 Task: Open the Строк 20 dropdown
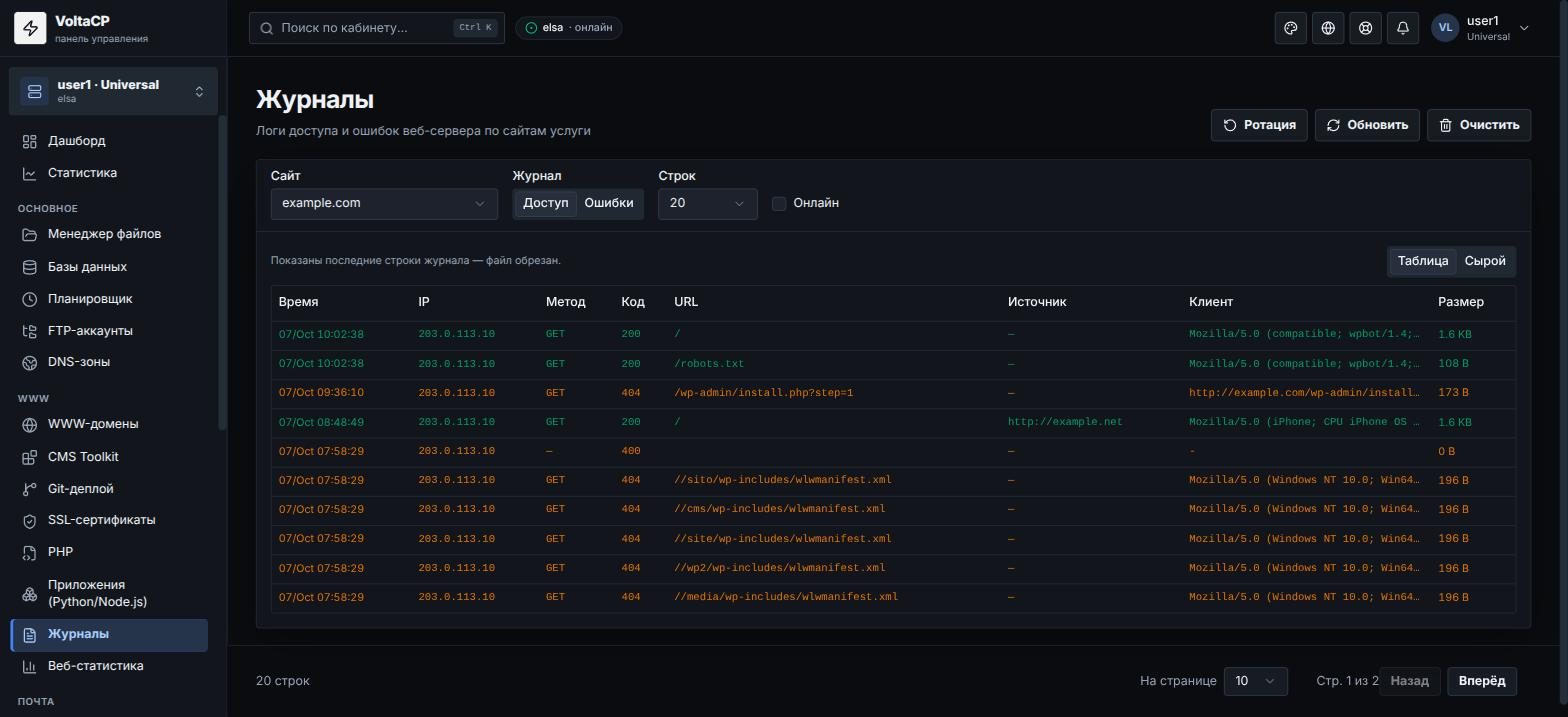[708, 203]
